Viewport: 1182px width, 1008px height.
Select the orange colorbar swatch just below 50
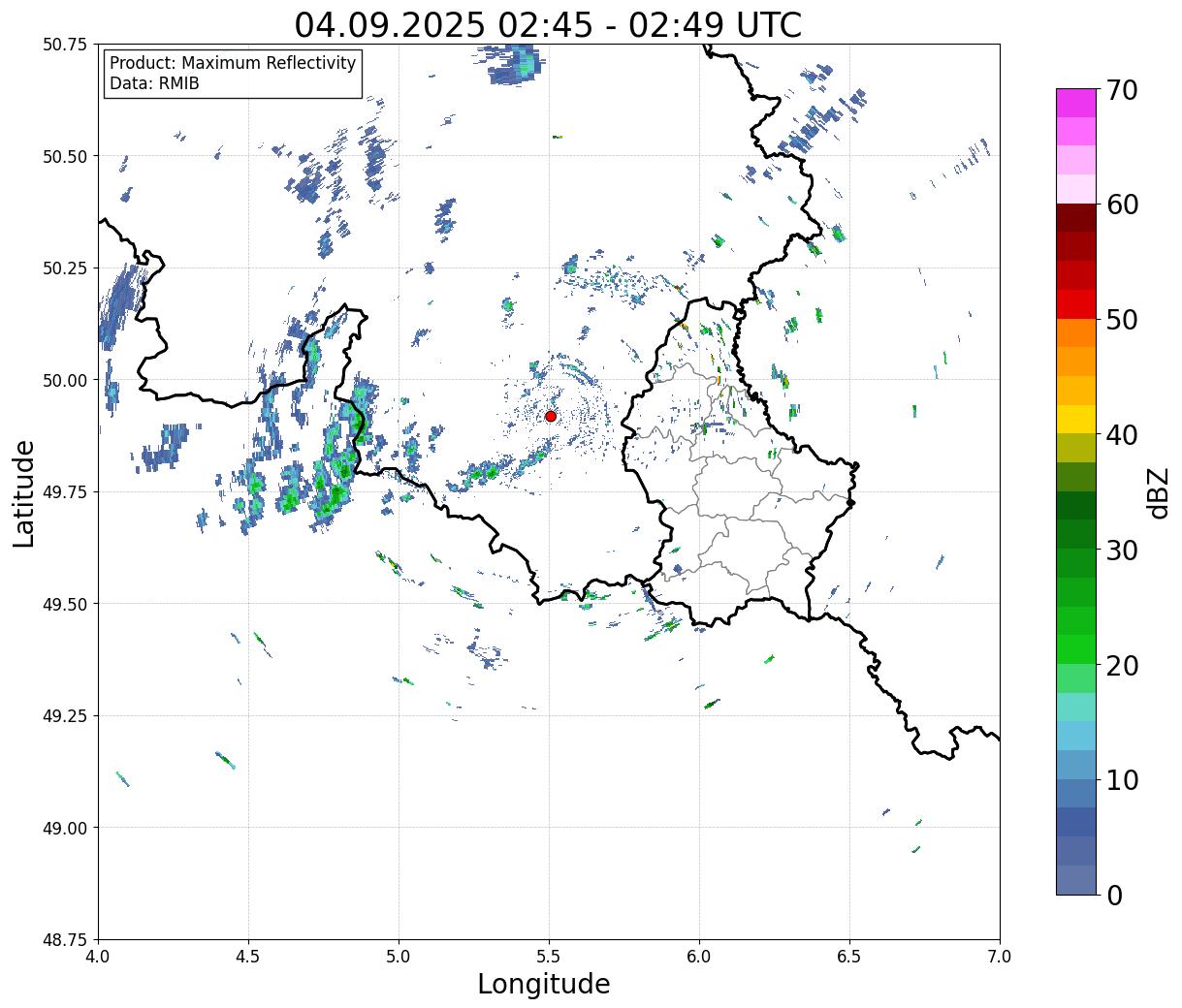tap(1076, 332)
